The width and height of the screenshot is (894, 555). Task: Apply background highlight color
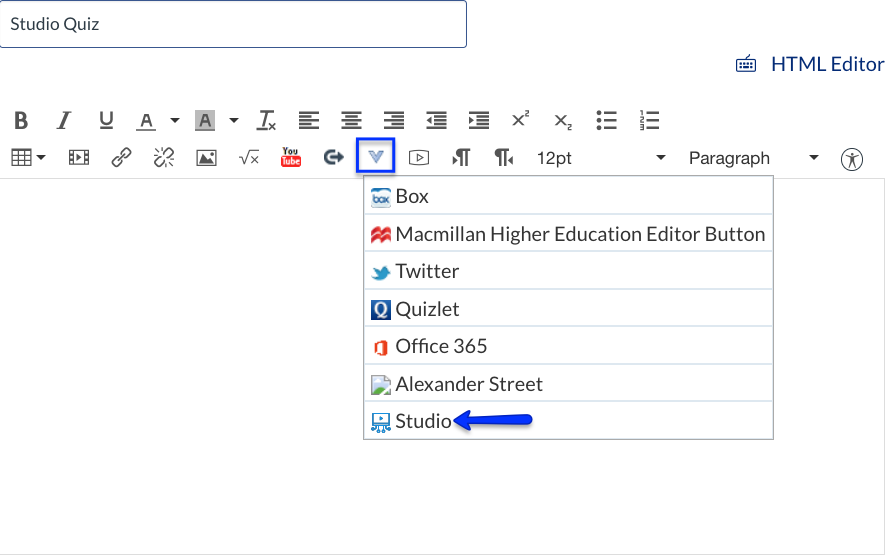tap(205, 120)
